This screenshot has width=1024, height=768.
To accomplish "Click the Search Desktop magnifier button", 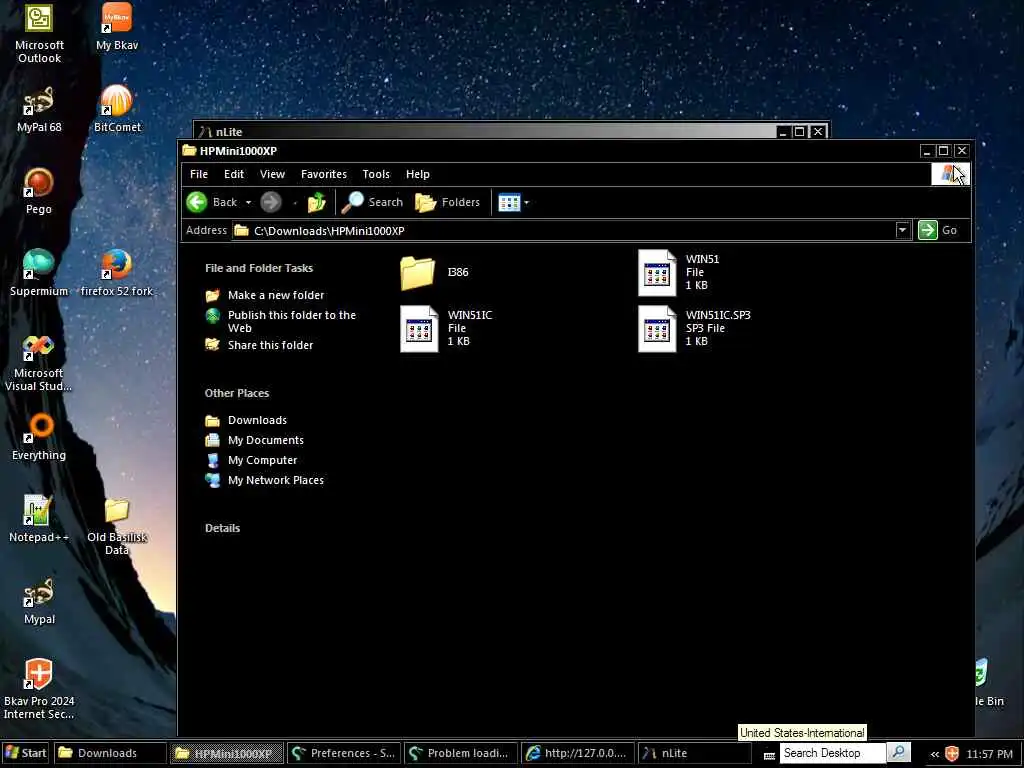I will (x=899, y=753).
